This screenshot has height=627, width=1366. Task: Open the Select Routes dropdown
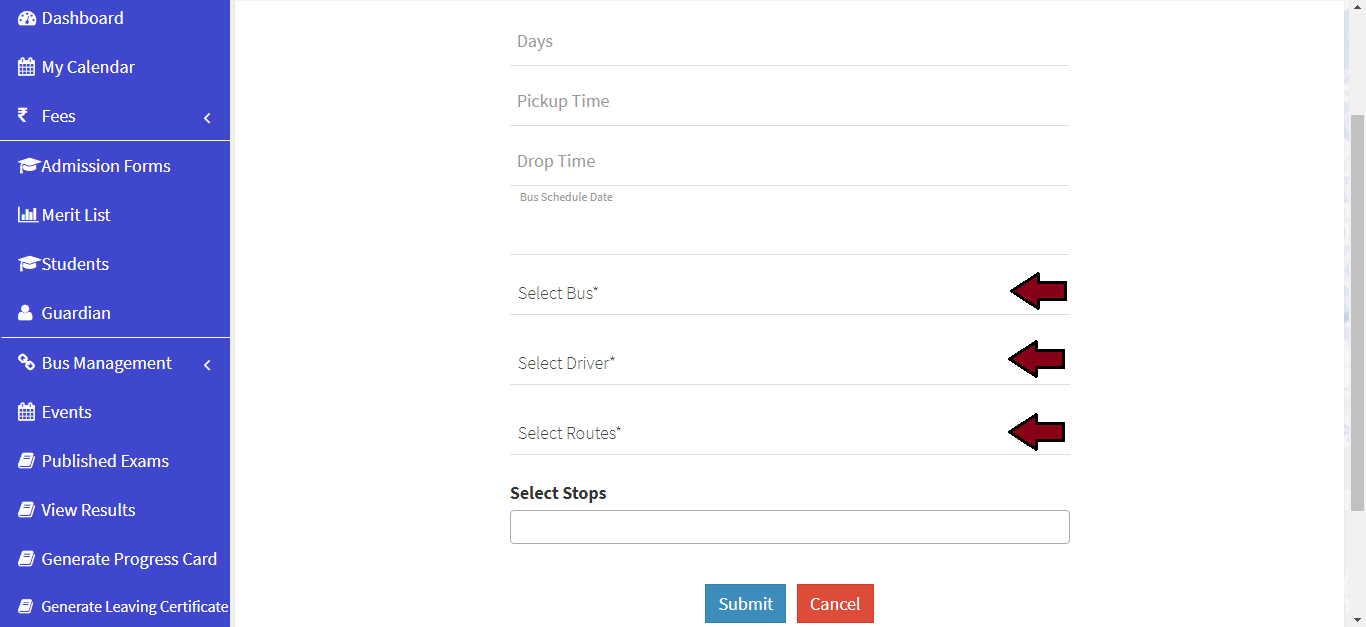click(x=760, y=433)
